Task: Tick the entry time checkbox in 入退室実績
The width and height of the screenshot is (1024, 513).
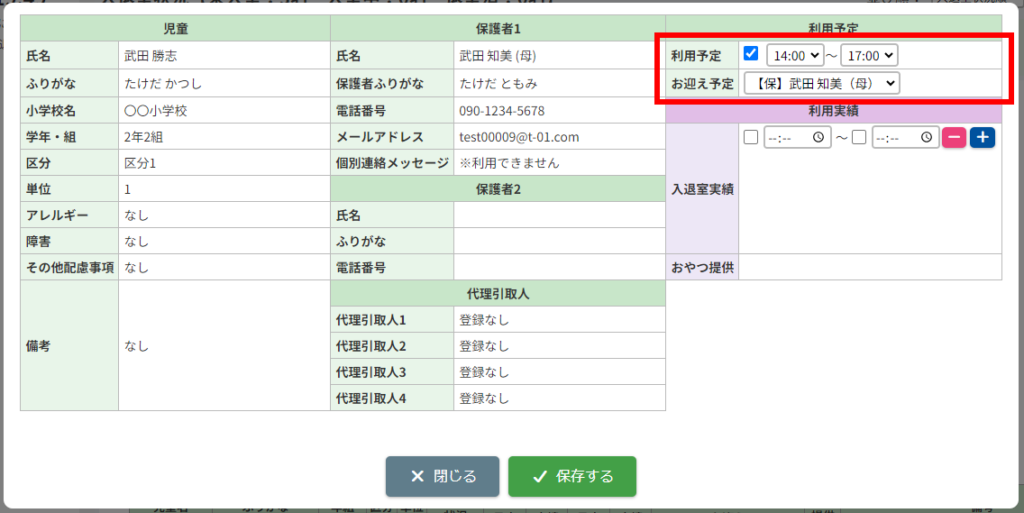Action: (751, 138)
